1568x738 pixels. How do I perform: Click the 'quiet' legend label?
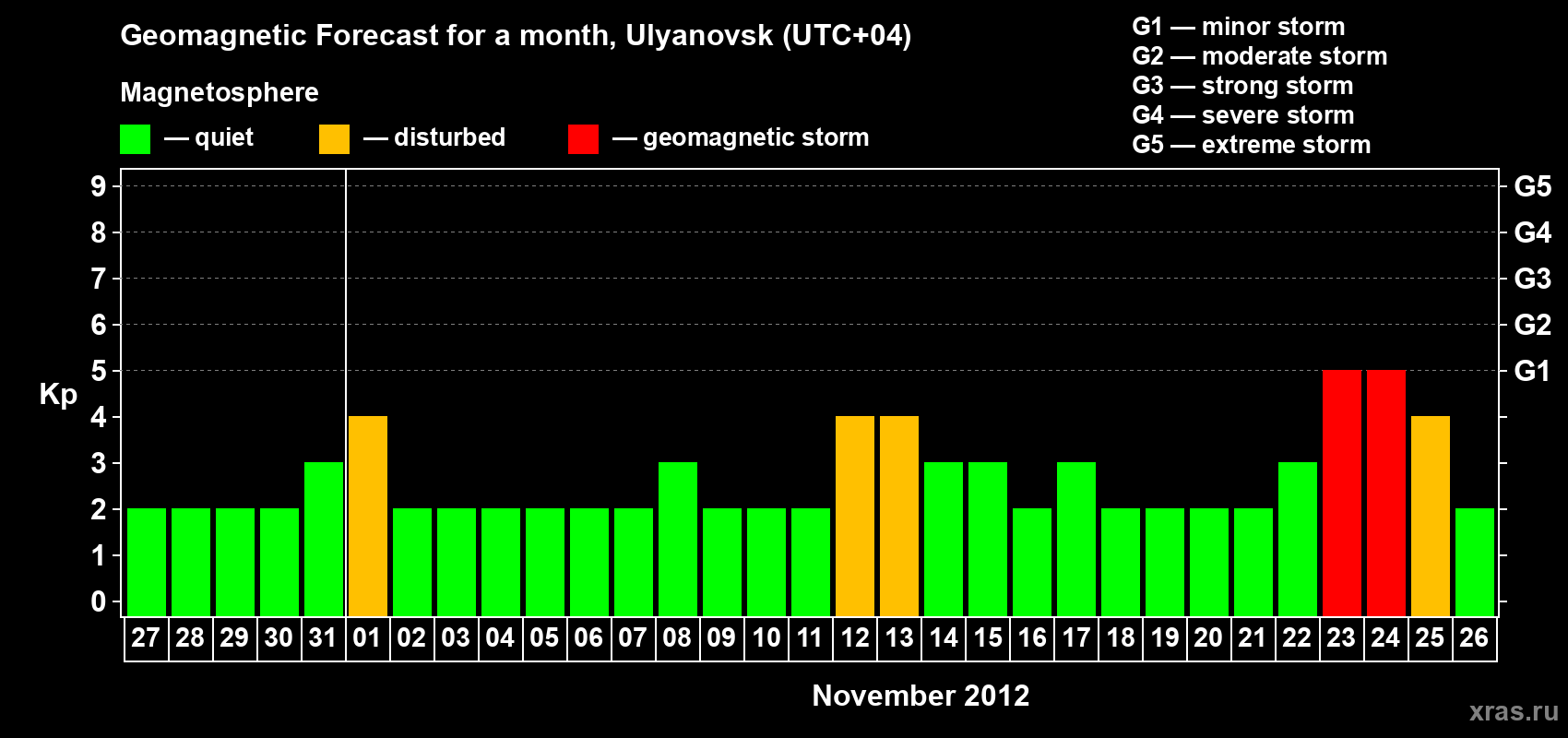224,138
